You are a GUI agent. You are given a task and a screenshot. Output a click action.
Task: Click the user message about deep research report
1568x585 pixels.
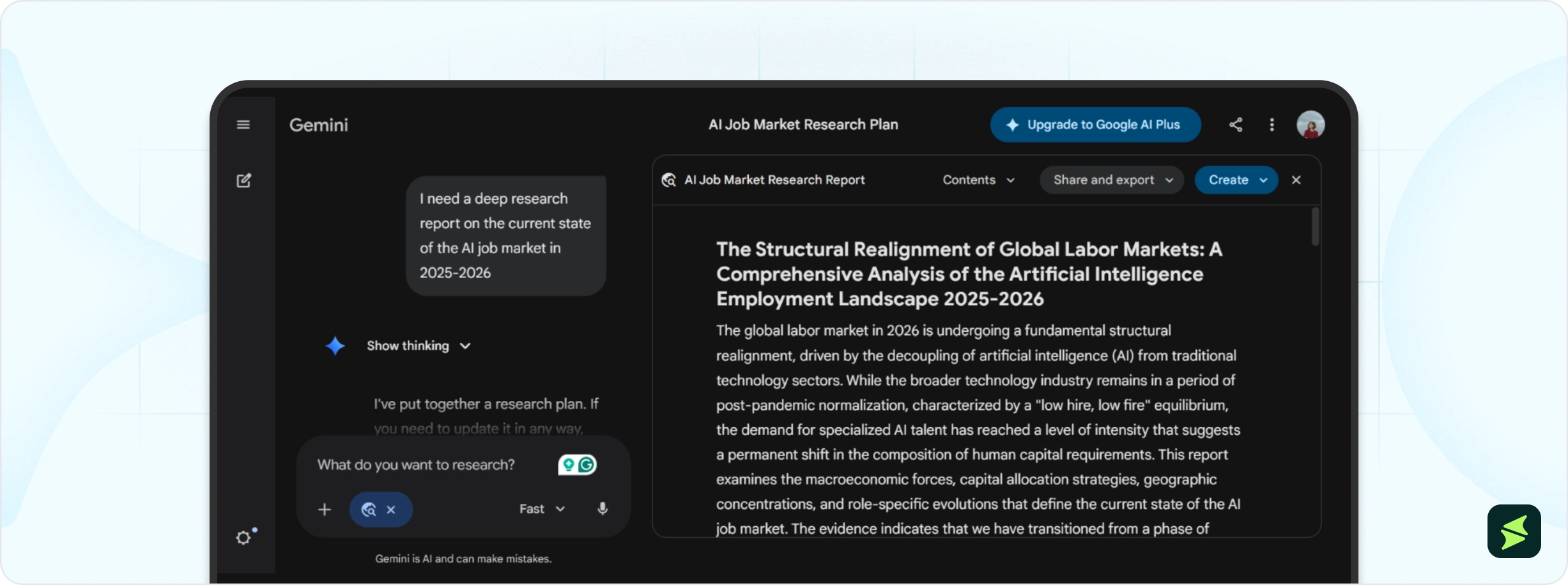coord(505,236)
